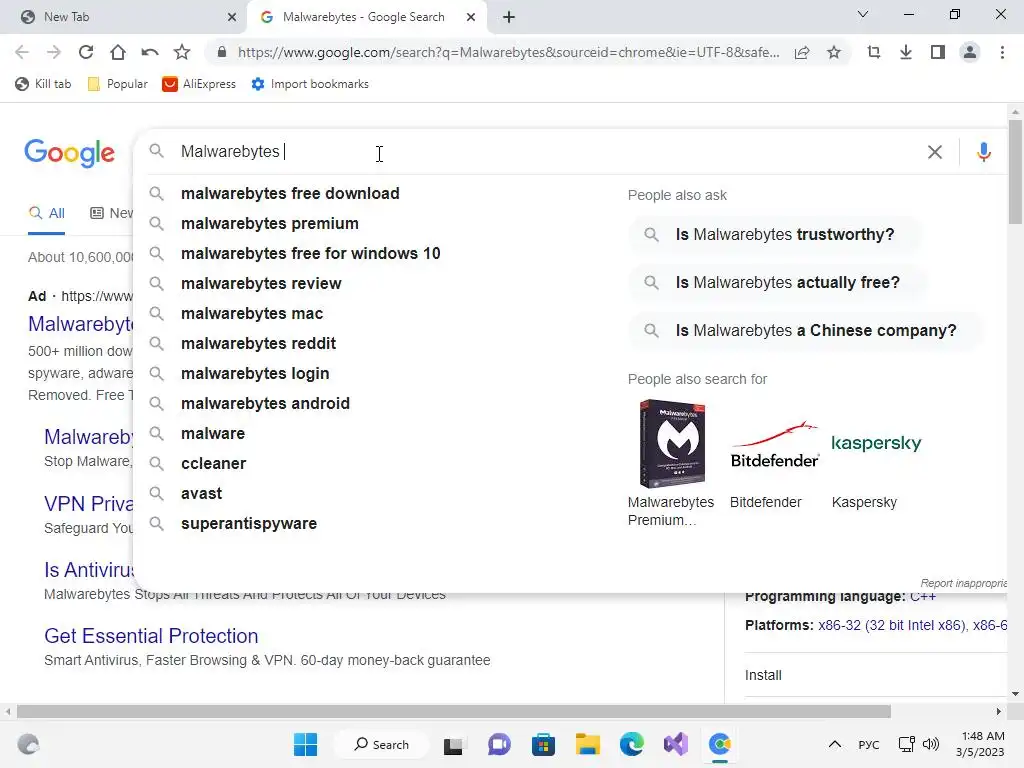
Task: Open the profile avatar icon
Action: [970, 52]
